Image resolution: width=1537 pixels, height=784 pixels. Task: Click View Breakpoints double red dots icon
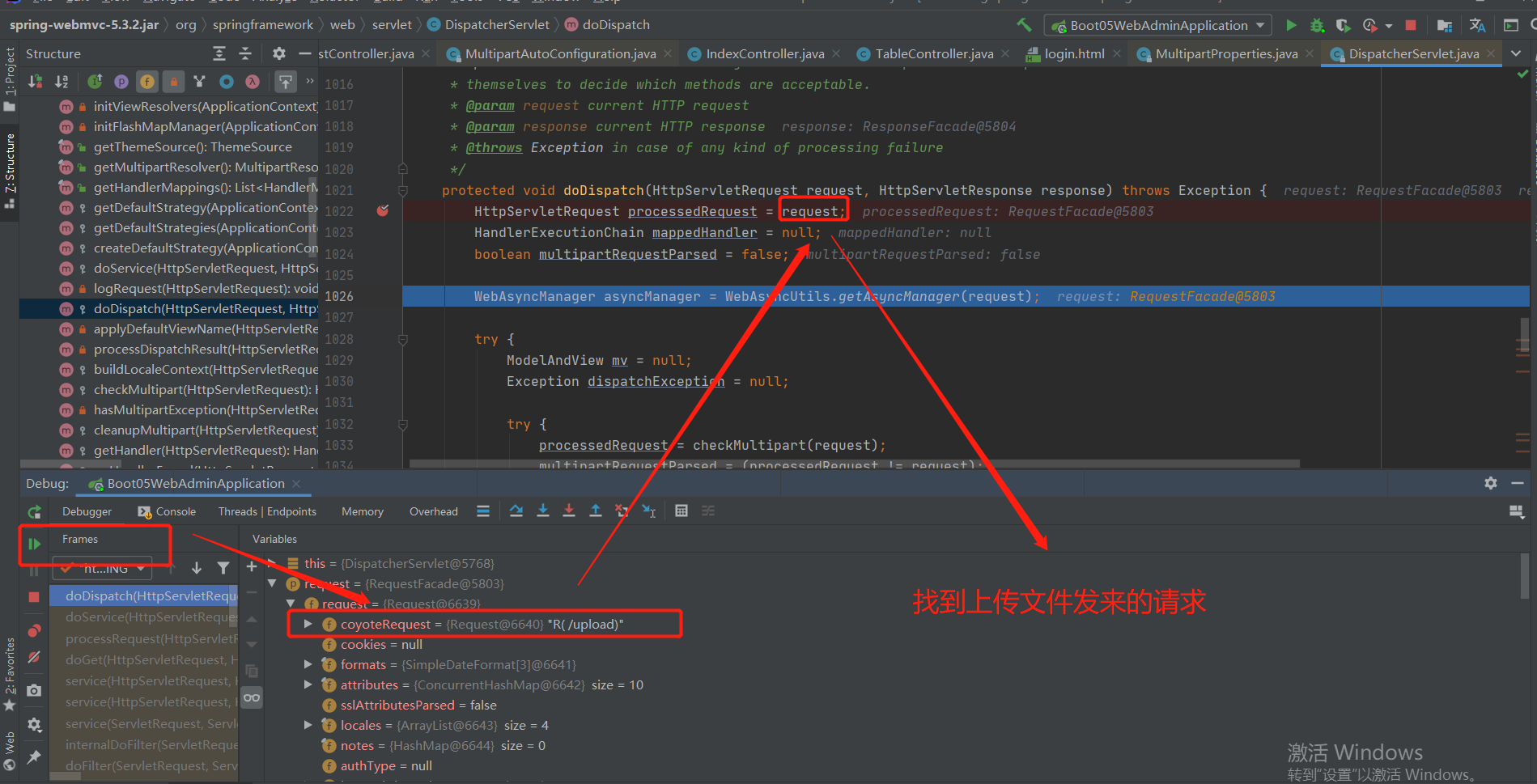click(x=34, y=630)
